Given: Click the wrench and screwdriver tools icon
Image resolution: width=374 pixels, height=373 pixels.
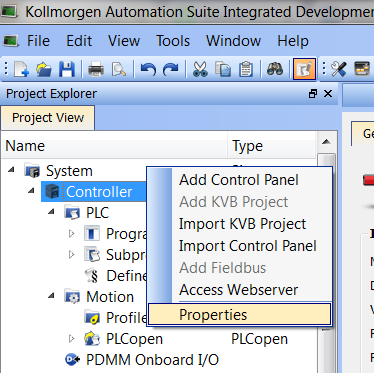Looking at the screenshot, I should (339, 69).
